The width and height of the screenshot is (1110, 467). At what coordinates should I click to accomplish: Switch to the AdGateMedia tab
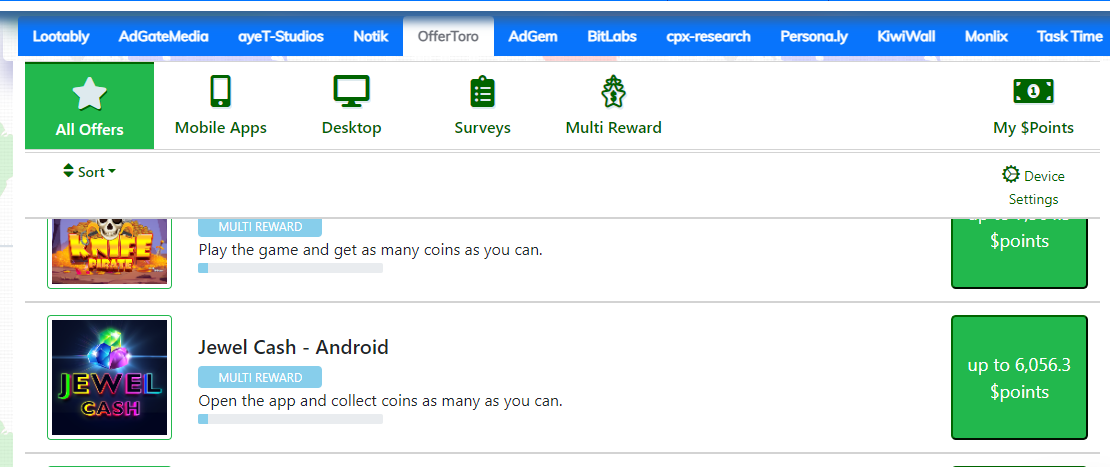[x=164, y=37]
